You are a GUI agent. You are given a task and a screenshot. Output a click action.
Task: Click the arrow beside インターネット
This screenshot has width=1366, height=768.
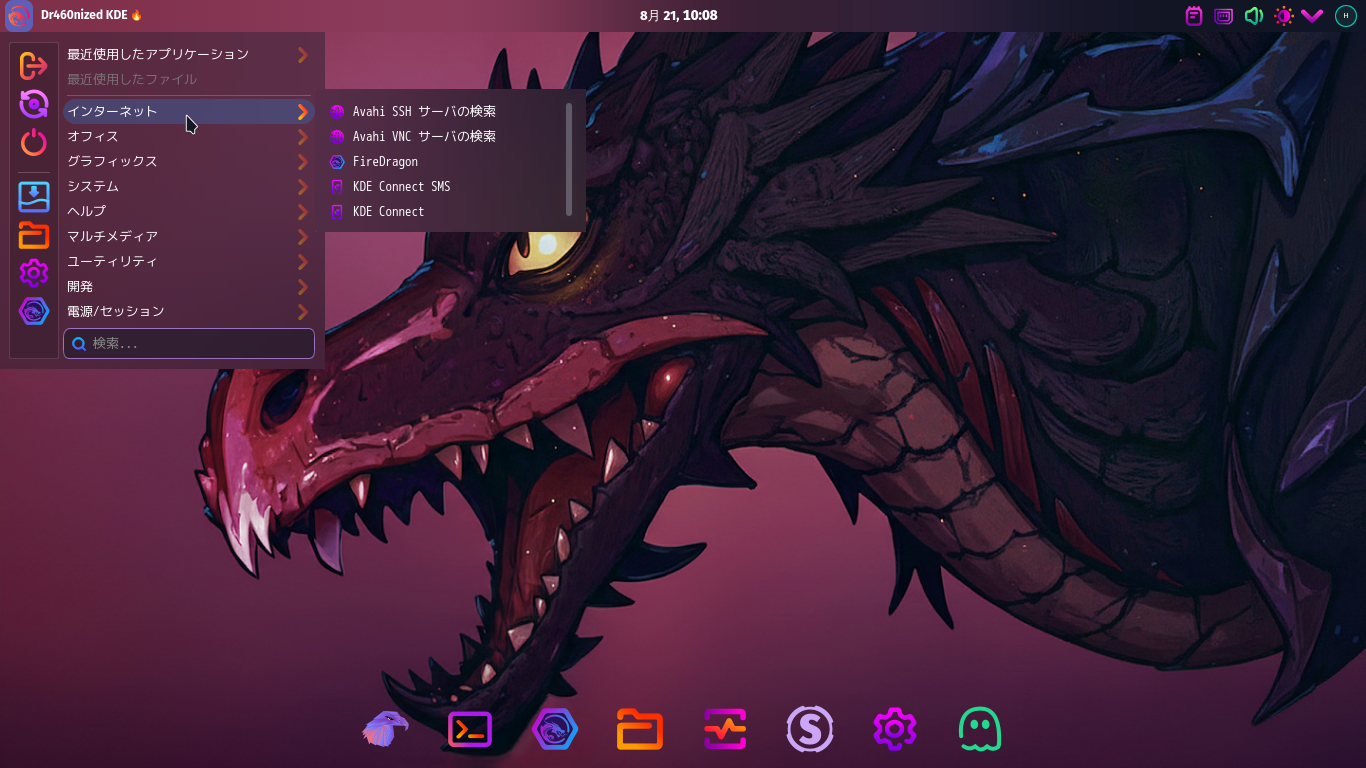[302, 112]
